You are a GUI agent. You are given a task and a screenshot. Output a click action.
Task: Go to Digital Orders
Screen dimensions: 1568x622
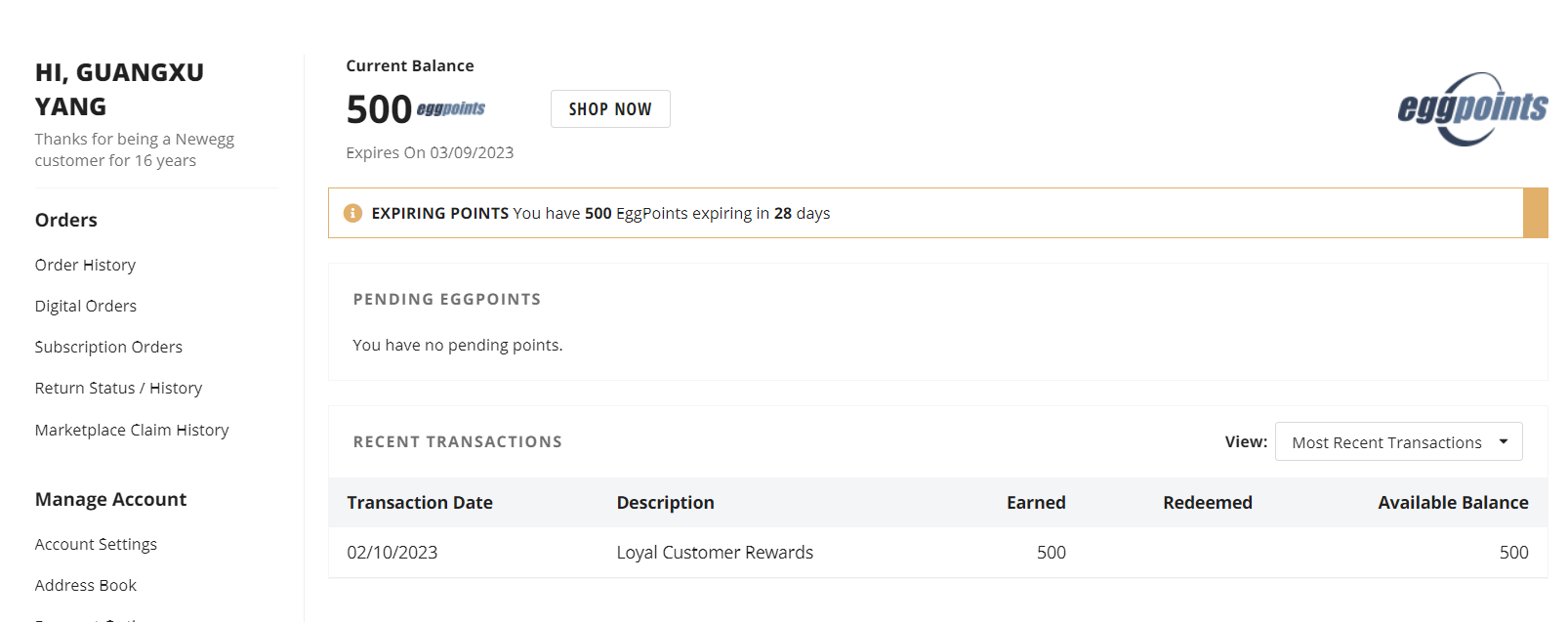coord(86,306)
